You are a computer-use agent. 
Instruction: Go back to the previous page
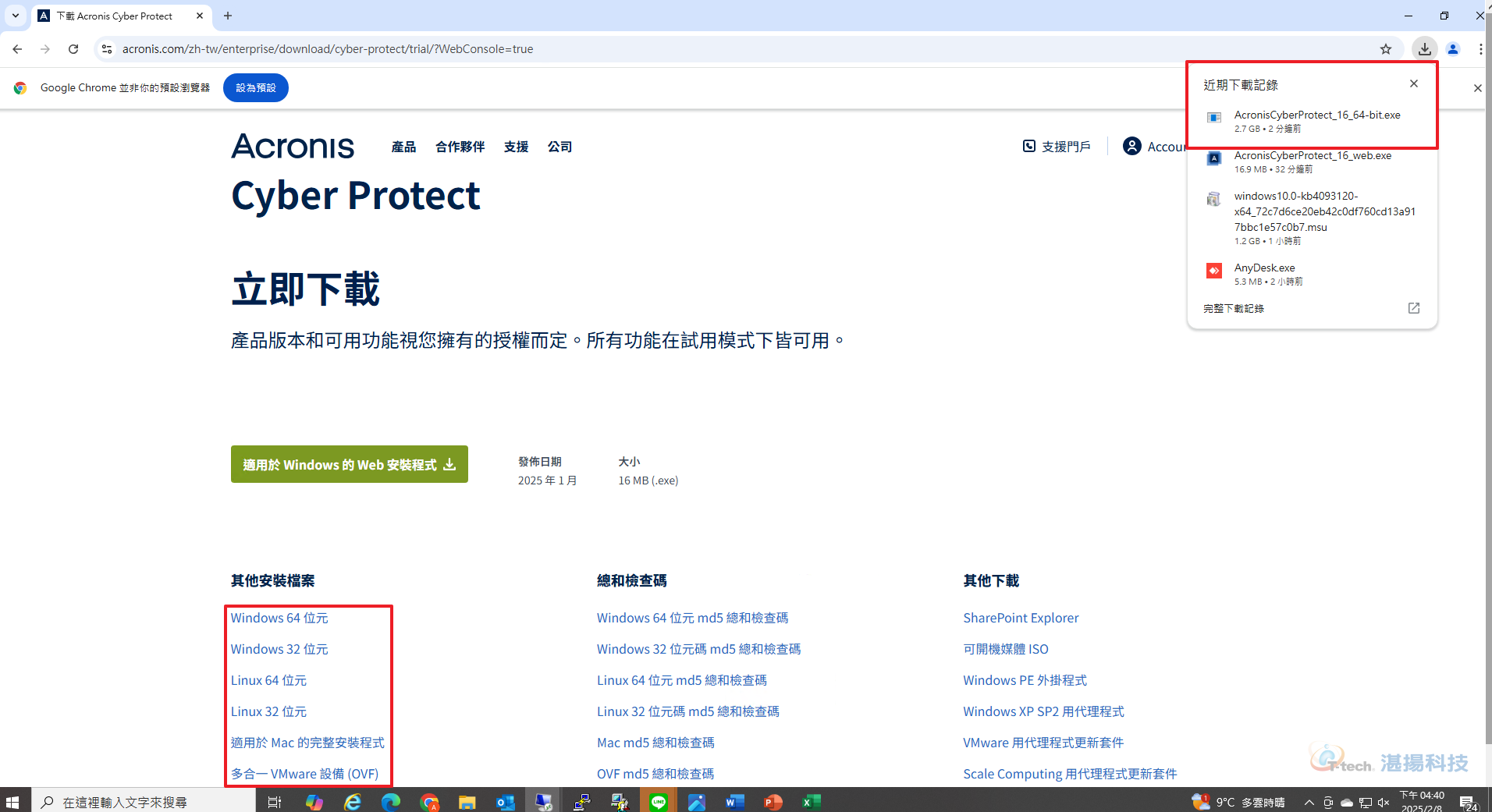tap(17, 49)
